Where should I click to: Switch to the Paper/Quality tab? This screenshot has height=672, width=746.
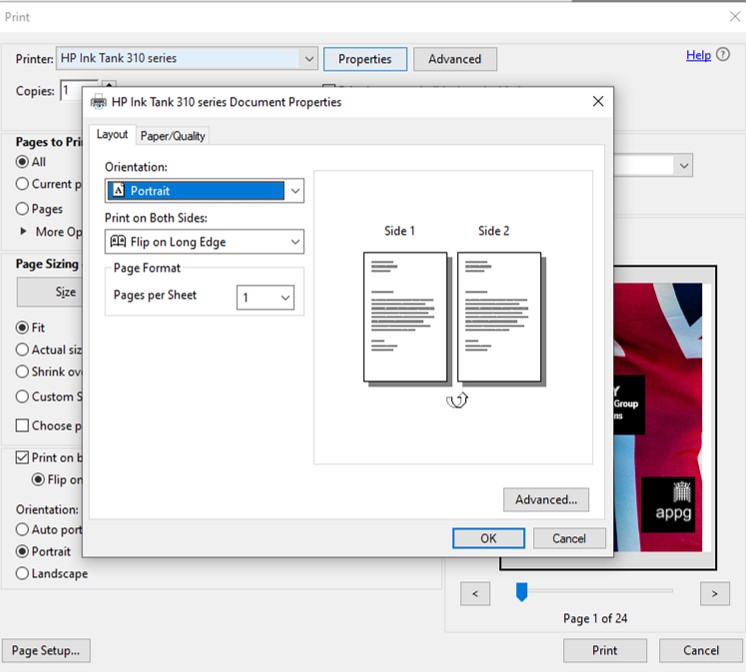click(x=173, y=136)
